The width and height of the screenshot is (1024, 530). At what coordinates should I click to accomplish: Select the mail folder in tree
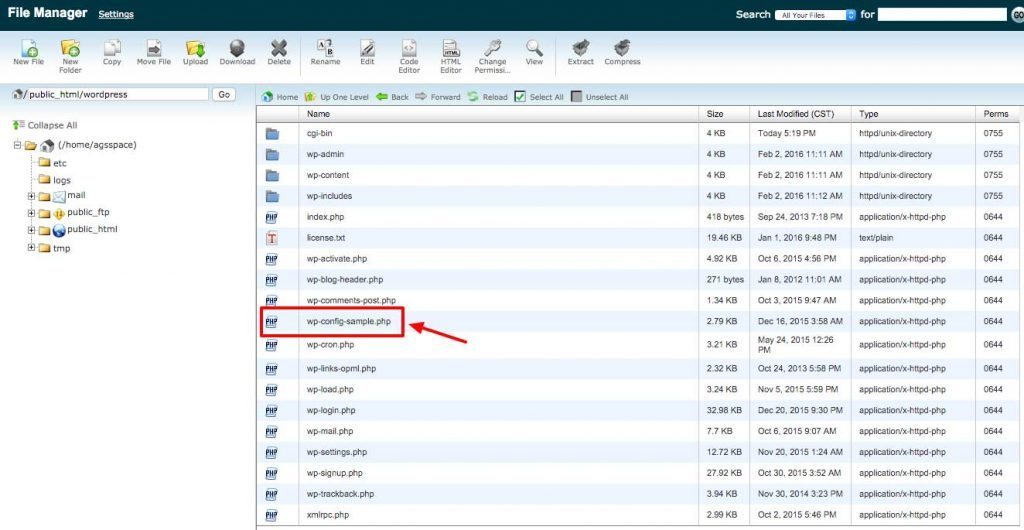click(x=62, y=196)
